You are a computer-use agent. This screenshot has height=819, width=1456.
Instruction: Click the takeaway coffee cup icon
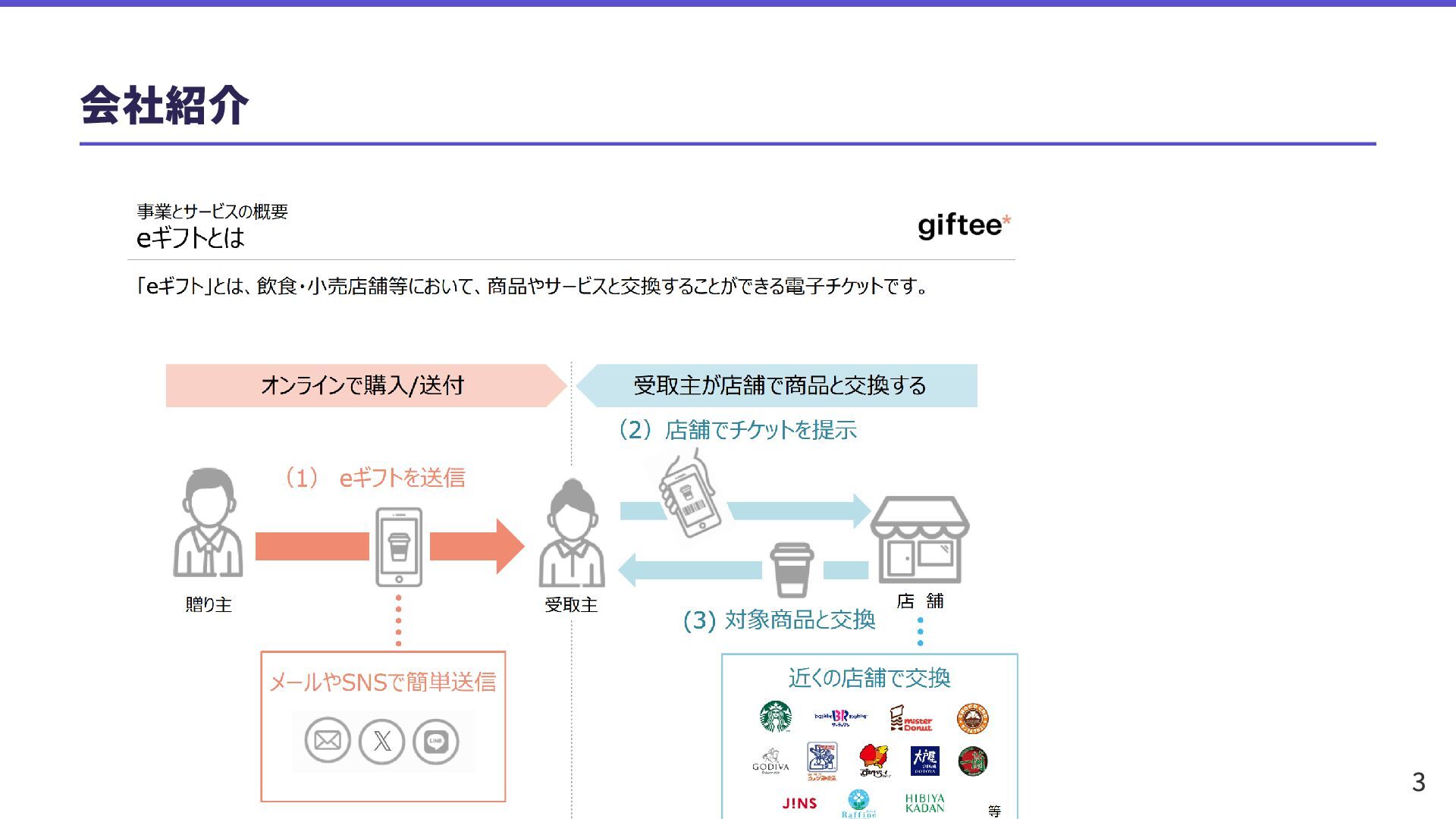[792, 570]
